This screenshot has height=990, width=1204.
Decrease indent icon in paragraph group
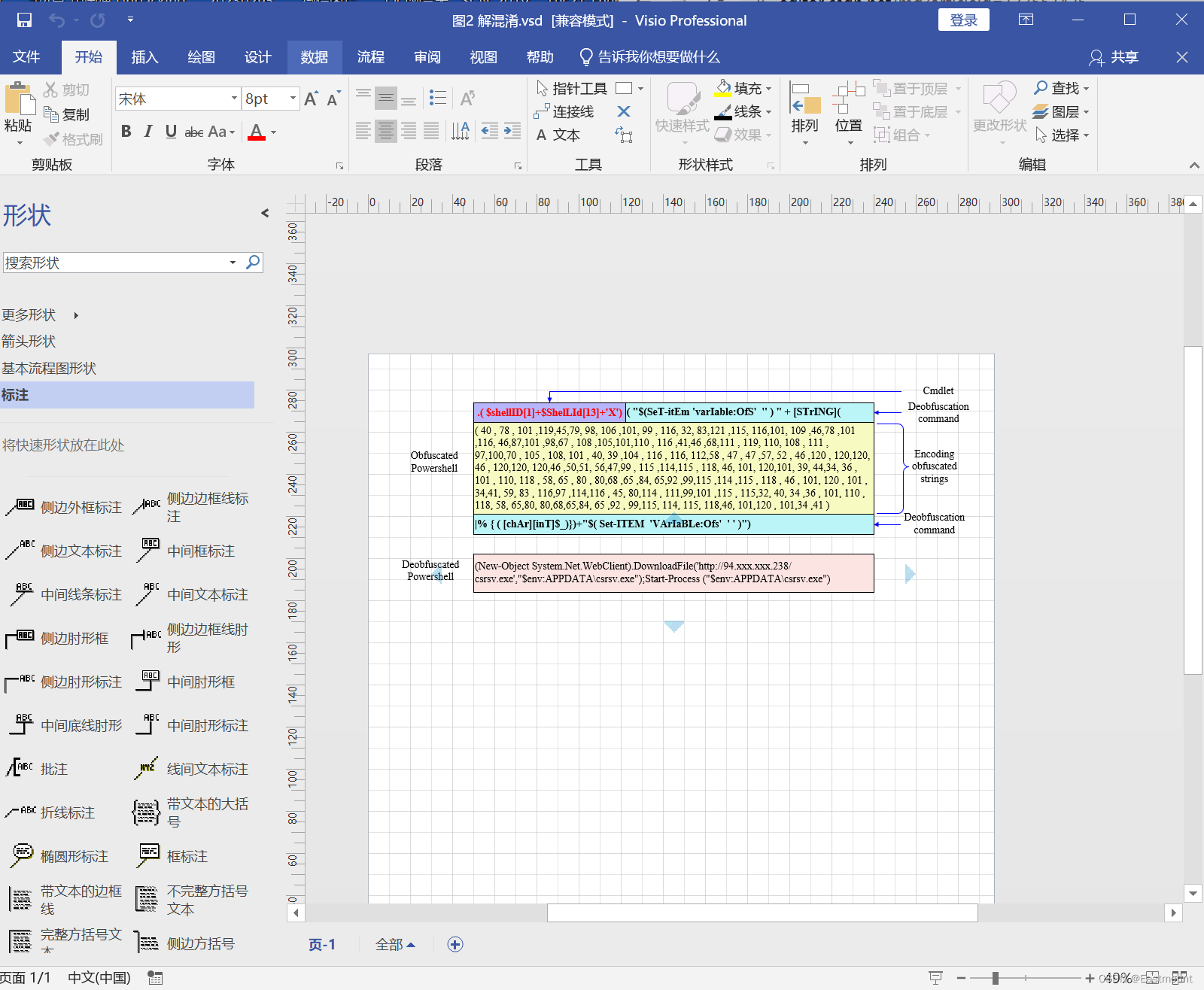click(x=490, y=132)
